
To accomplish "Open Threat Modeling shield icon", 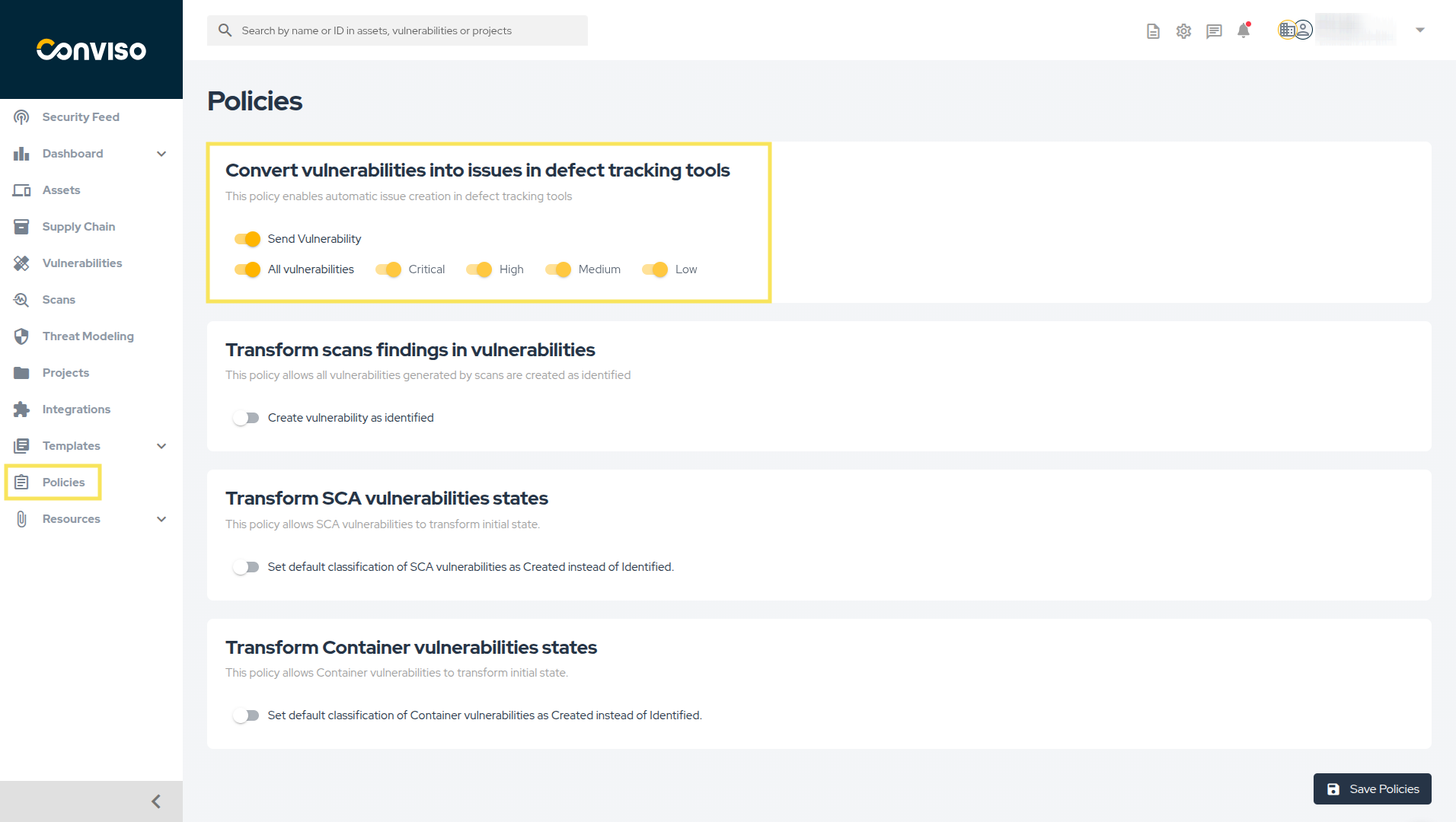I will 21,336.
